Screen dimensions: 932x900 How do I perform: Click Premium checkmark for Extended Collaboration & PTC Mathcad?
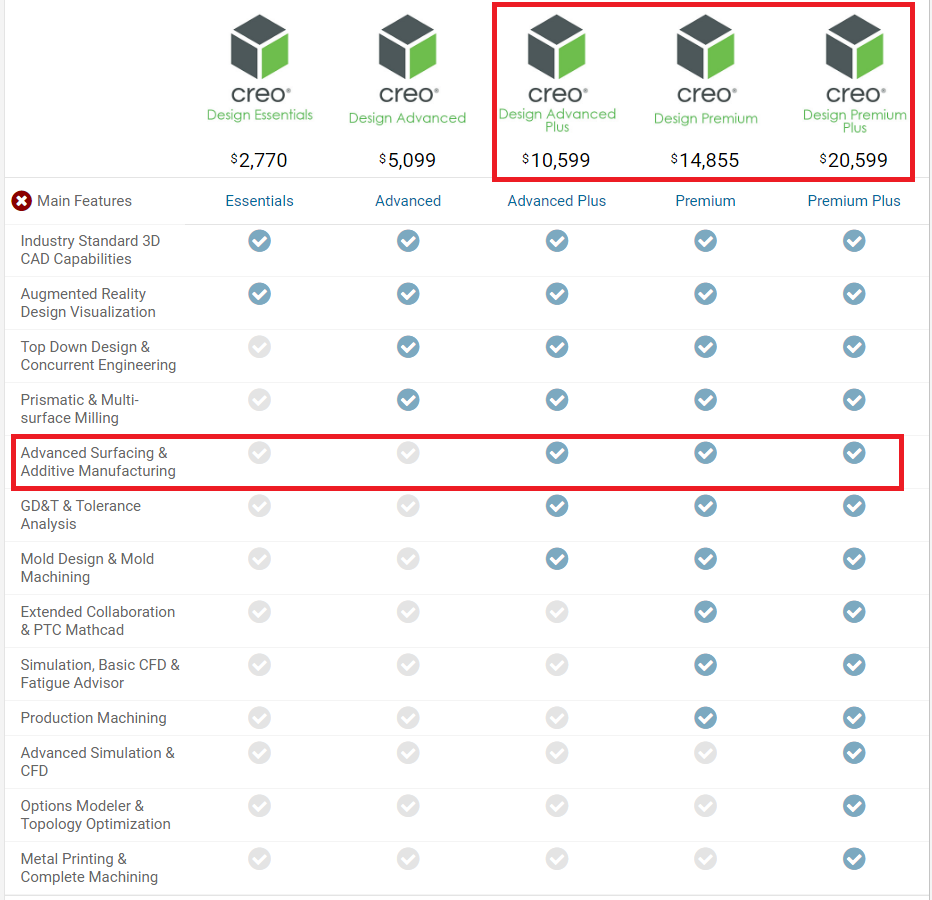tap(706, 612)
